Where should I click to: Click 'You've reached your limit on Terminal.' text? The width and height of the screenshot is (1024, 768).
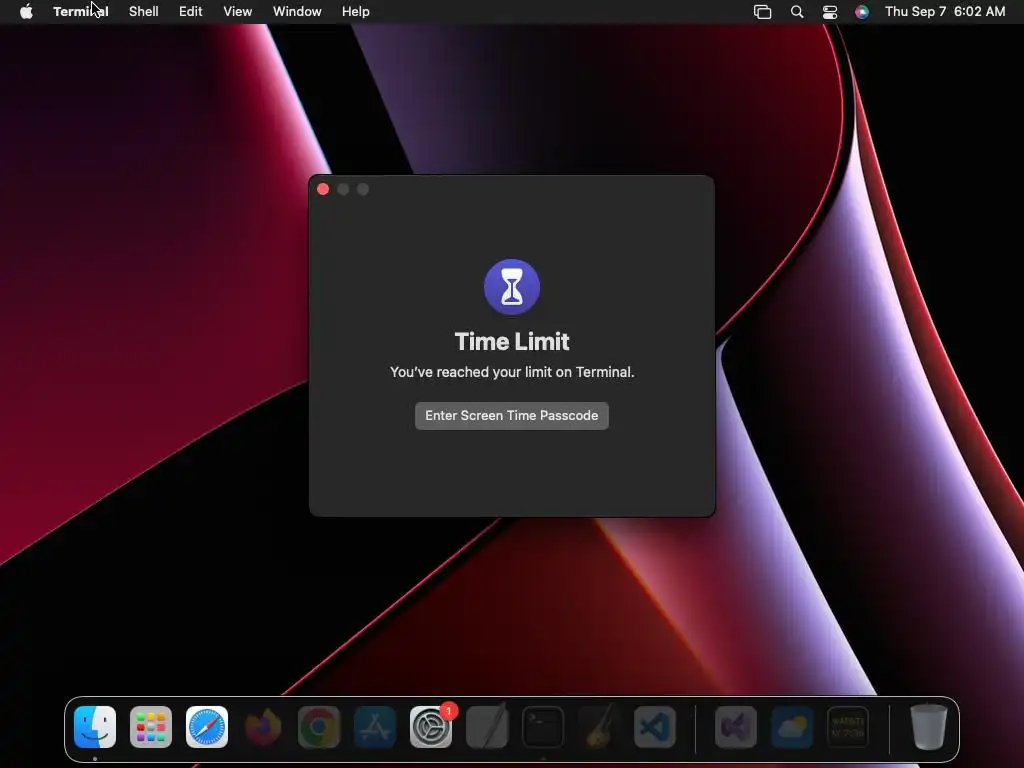click(x=512, y=372)
